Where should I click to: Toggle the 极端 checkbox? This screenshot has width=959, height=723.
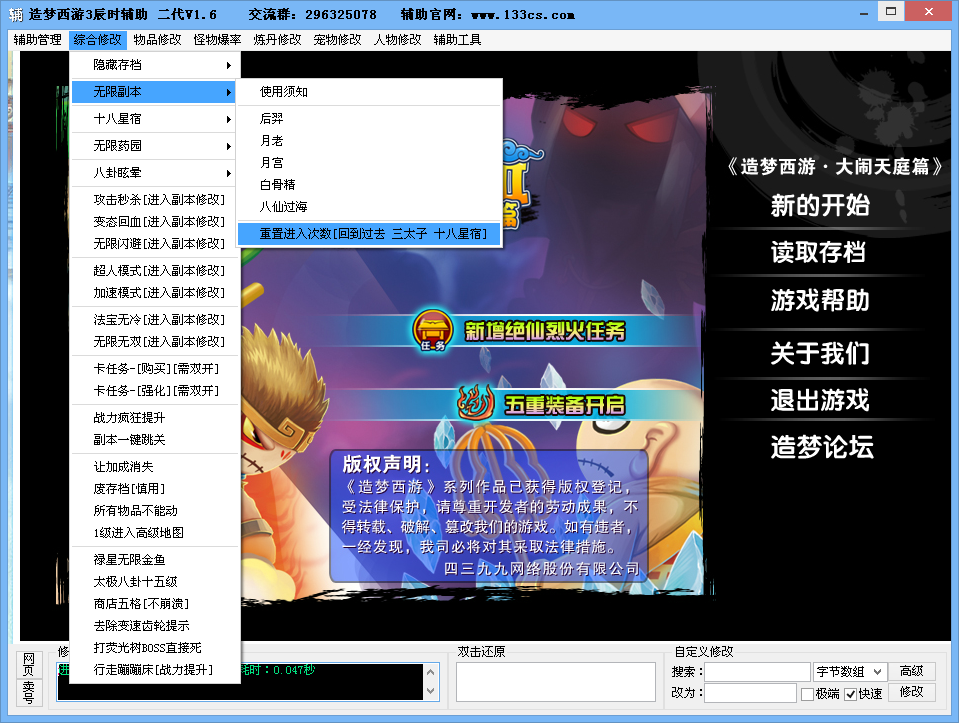(x=807, y=694)
